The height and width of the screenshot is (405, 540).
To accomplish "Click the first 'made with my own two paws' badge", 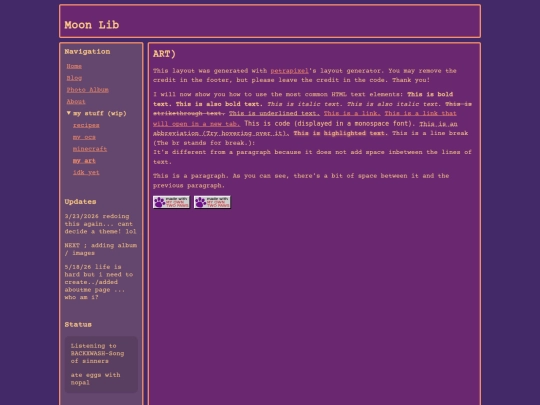I will 171,202.
